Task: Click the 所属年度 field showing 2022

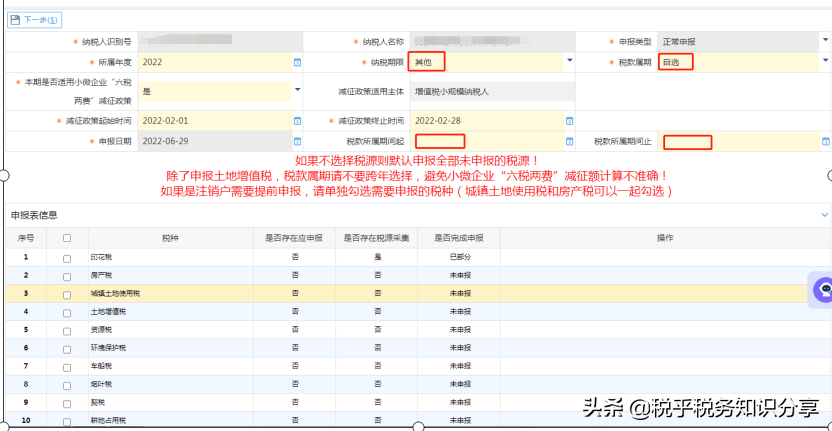Action: point(214,62)
